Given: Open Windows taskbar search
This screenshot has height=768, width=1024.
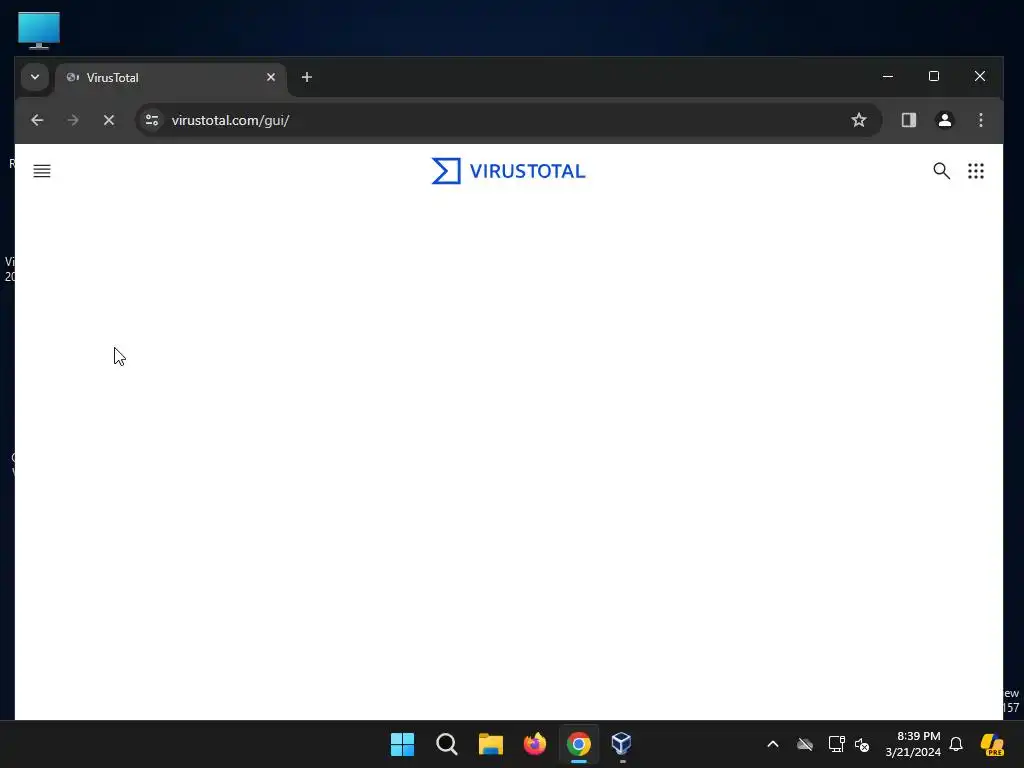Looking at the screenshot, I should click(447, 744).
